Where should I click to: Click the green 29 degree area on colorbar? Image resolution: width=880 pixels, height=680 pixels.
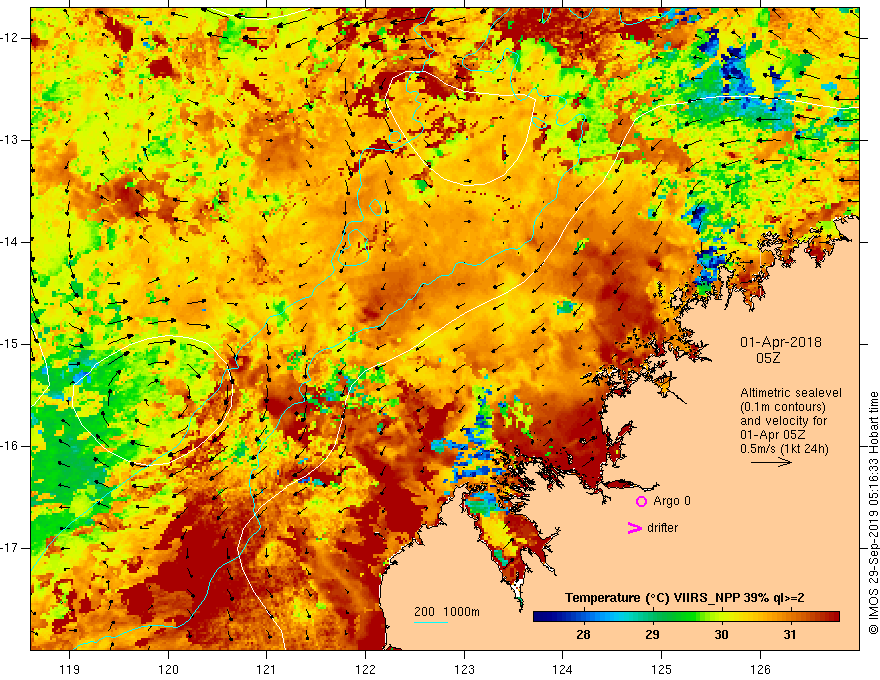(652, 617)
